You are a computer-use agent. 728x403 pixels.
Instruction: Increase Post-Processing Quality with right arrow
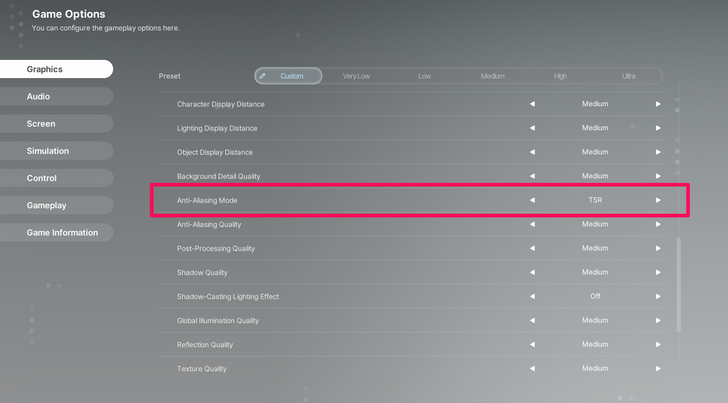point(657,248)
